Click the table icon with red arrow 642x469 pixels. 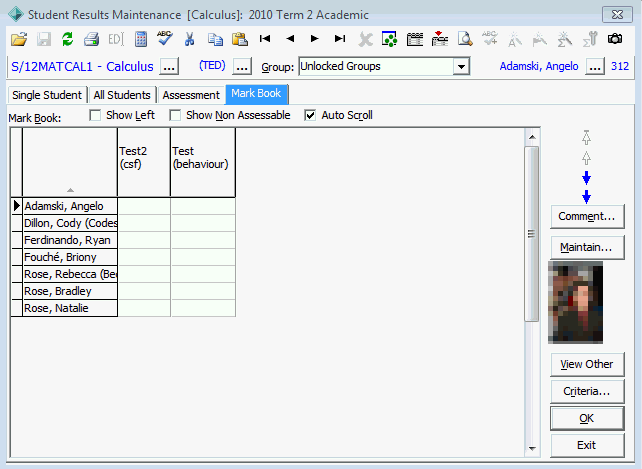tap(440, 39)
